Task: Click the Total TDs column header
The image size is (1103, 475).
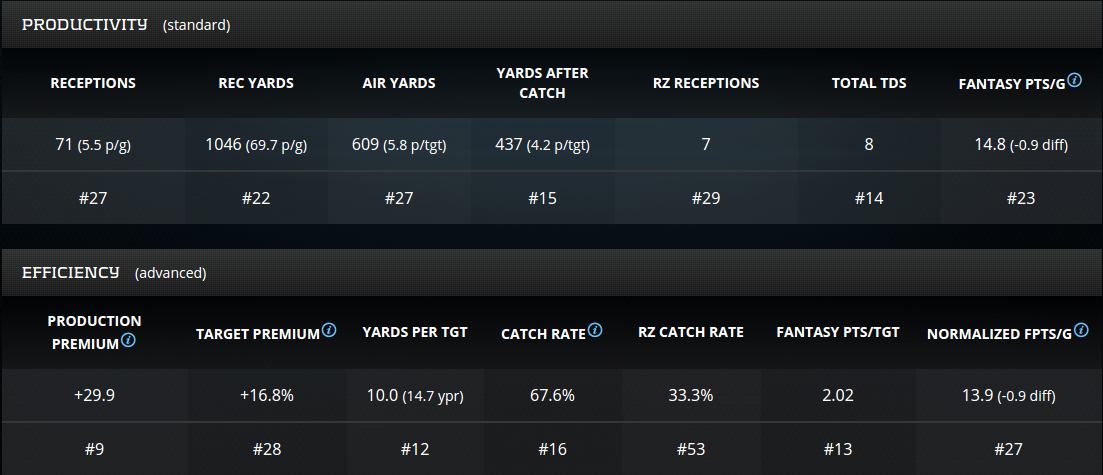Action: click(x=869, y=83)
